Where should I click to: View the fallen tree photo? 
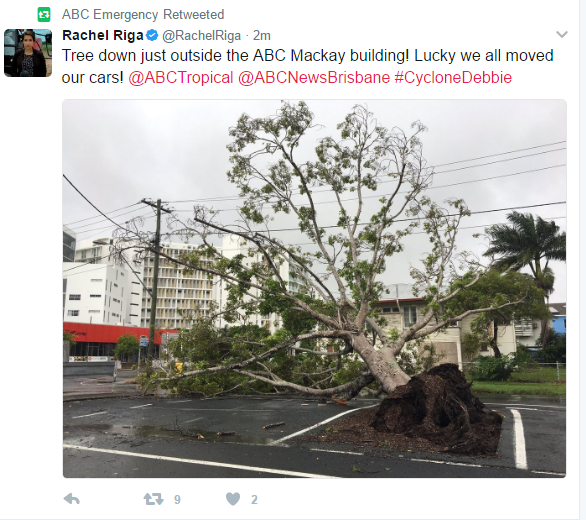pos(314,289)
